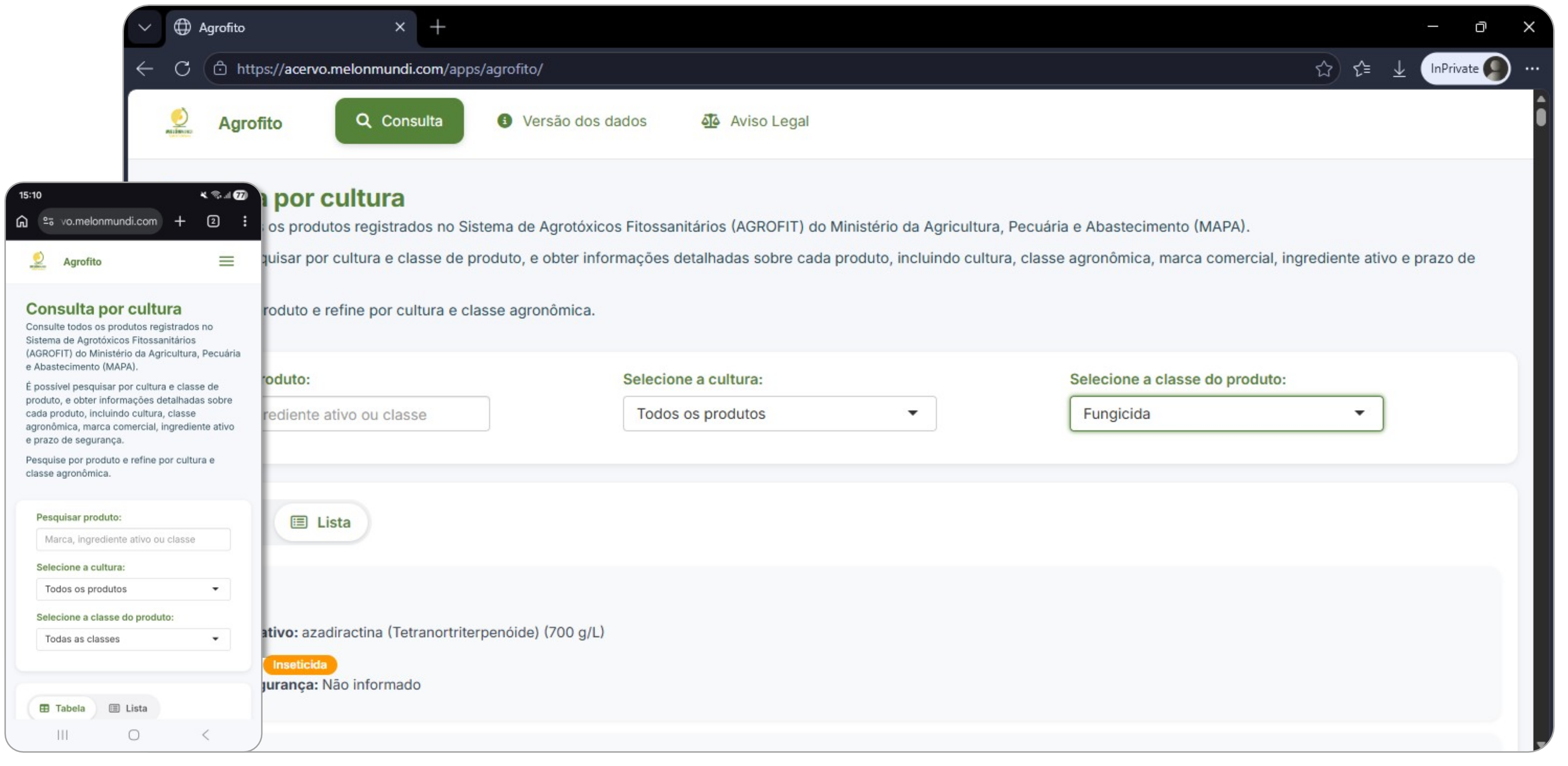This screenshot has height=766, width=1568.
Task: Click the Downloads icon in the browser toolbar
Action: coord(1399,68)
